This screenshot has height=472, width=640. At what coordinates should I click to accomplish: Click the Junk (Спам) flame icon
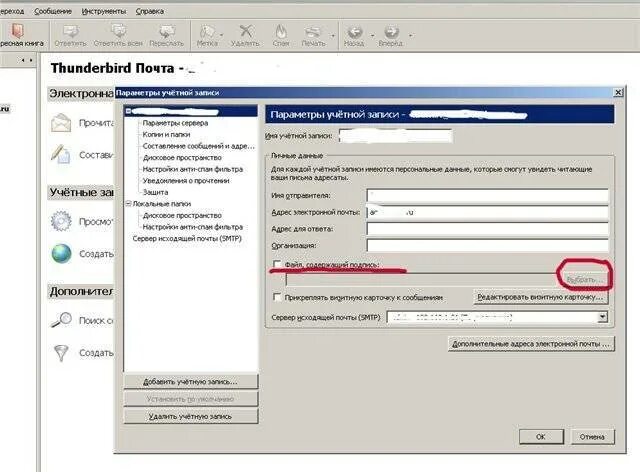pos(281,31)
